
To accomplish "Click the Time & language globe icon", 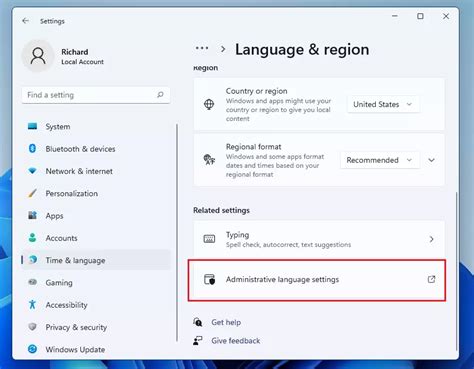I will pyautogui.click(x=33, y=260).
